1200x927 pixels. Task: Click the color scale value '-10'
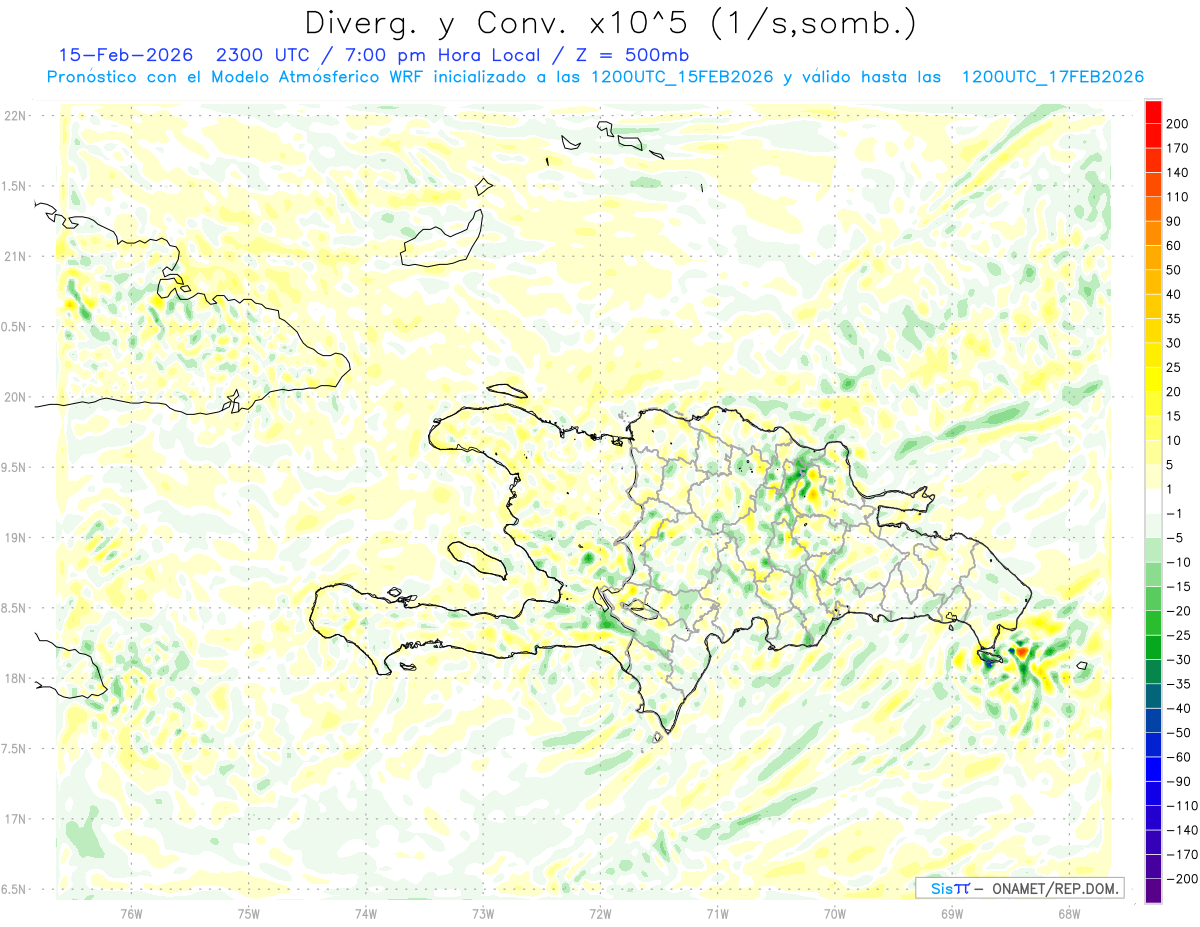coord(1178,562)
